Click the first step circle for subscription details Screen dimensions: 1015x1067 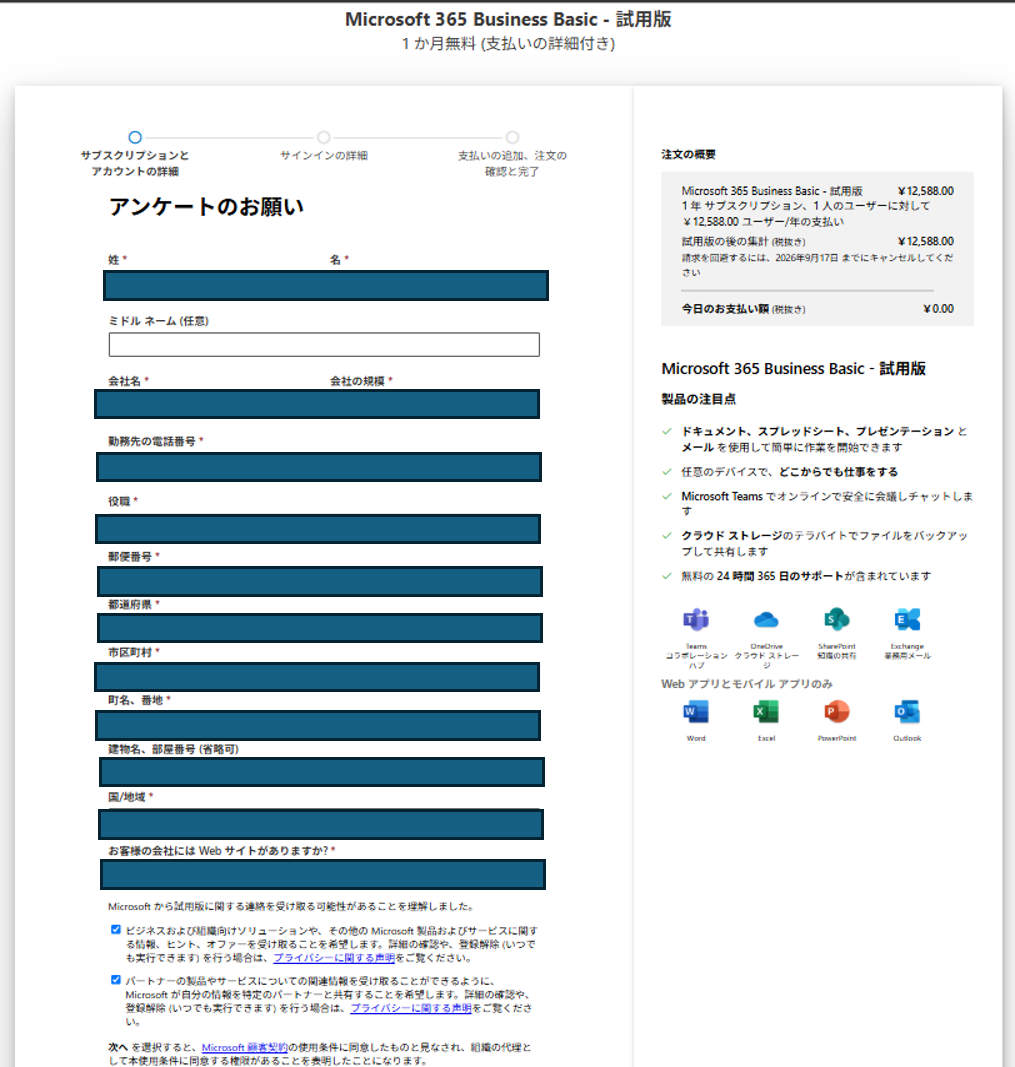tap(135, 137)
